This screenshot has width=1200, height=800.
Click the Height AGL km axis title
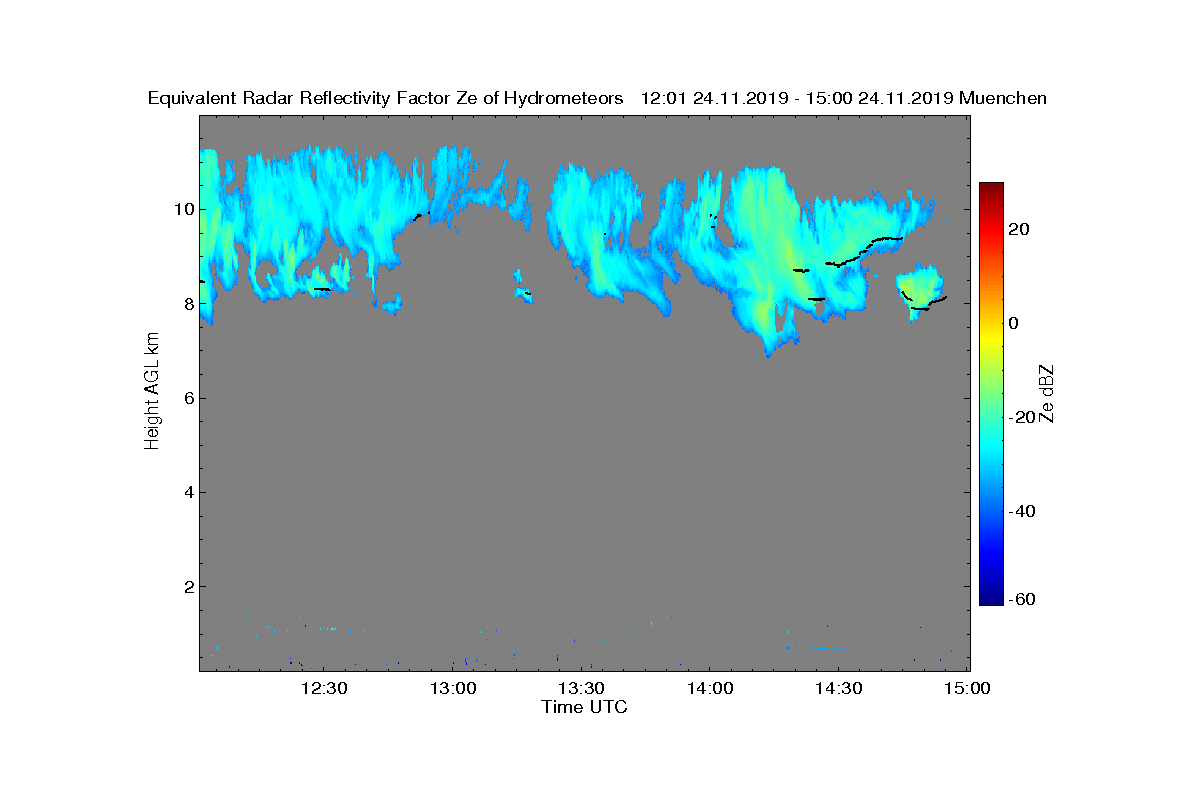click(x=152, y=392)
